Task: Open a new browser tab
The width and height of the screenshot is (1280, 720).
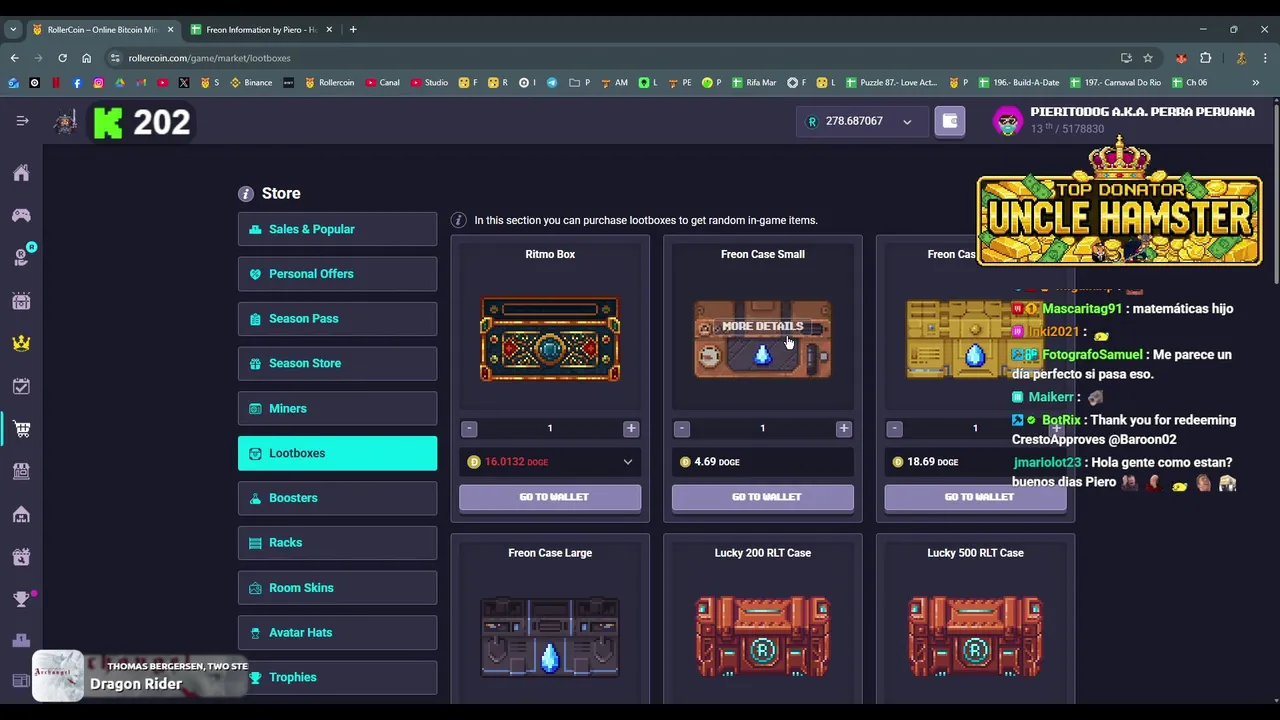Action: (353, 30)
